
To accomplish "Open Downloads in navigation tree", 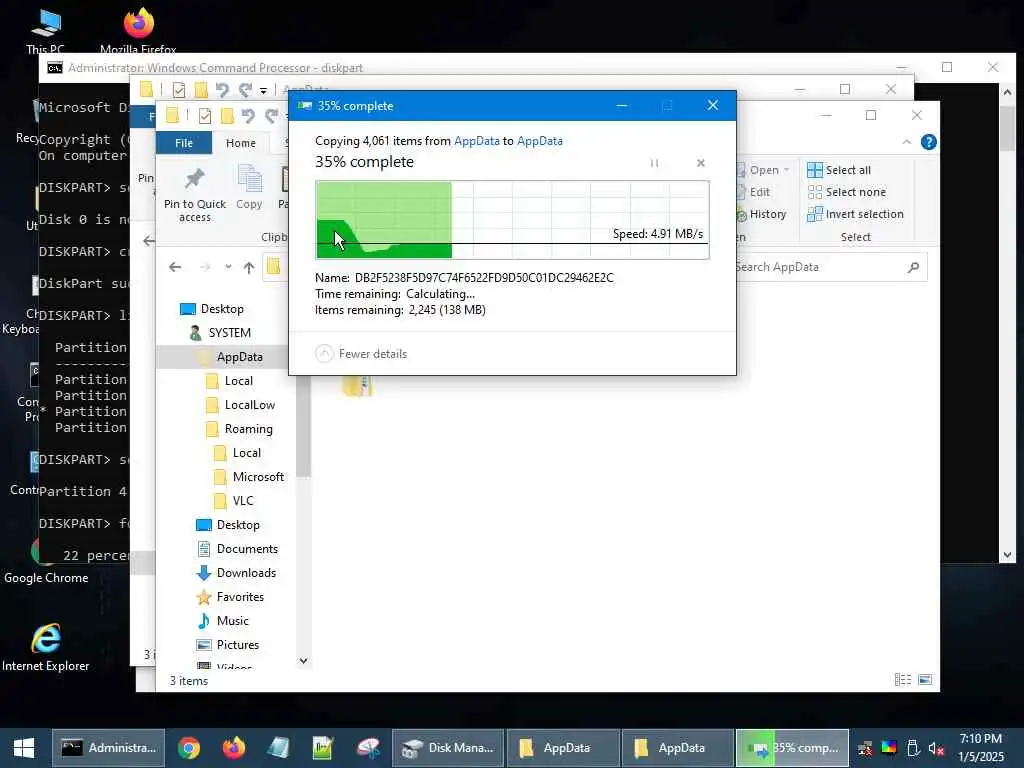I will tap(236, 573).
